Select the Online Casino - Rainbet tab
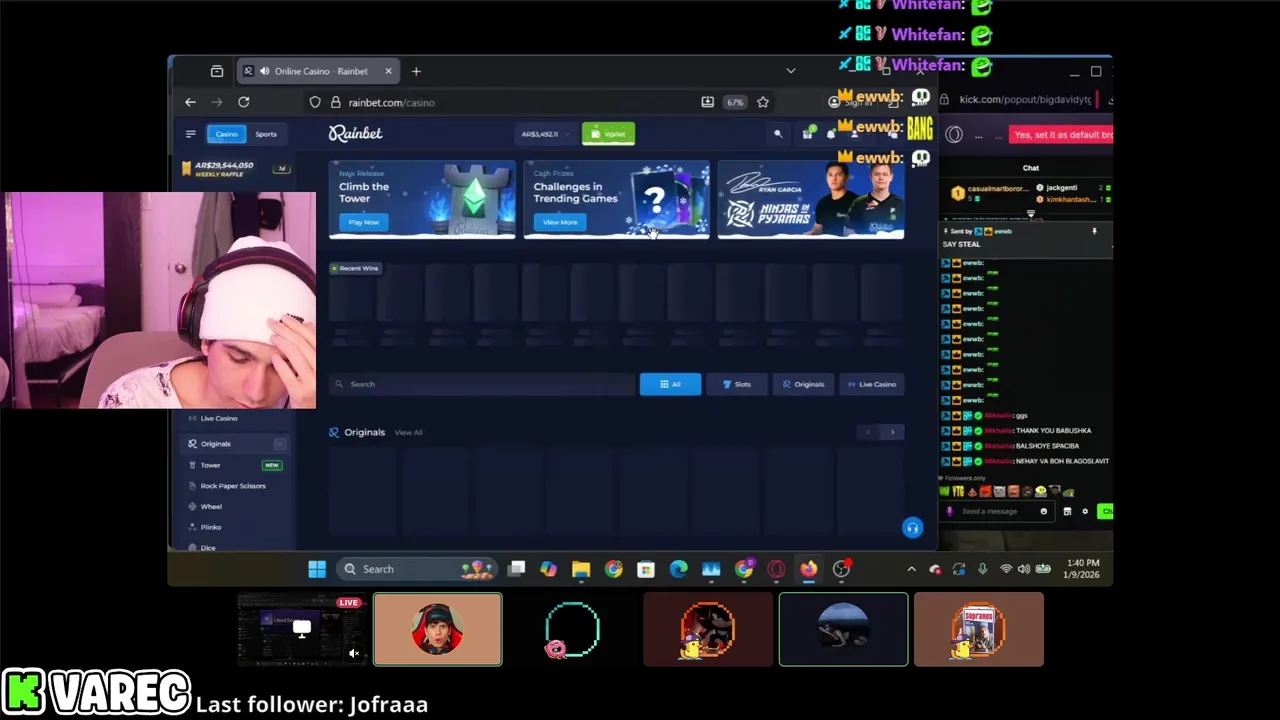 pos(319,71)
